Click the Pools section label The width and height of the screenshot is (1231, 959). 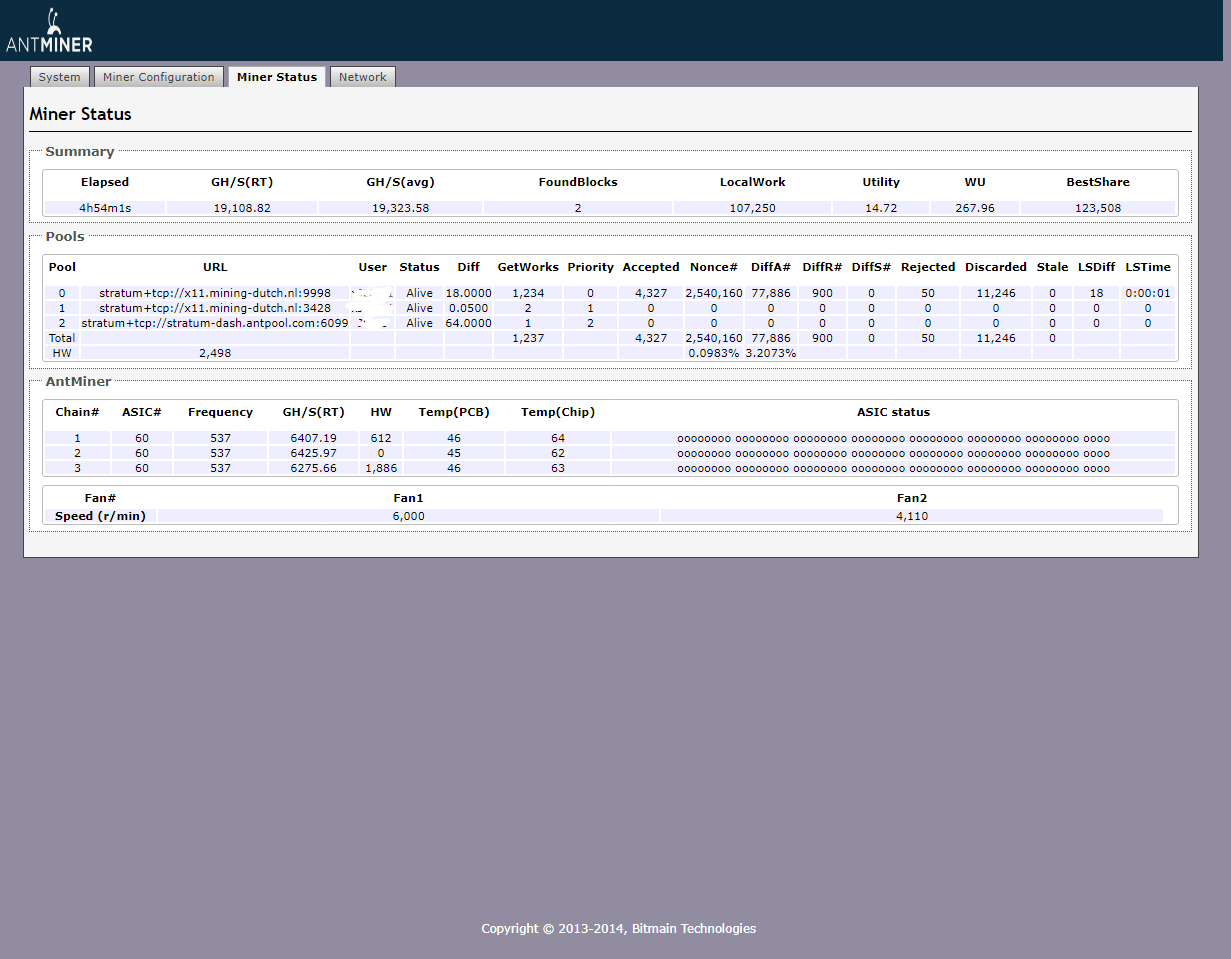65,237
